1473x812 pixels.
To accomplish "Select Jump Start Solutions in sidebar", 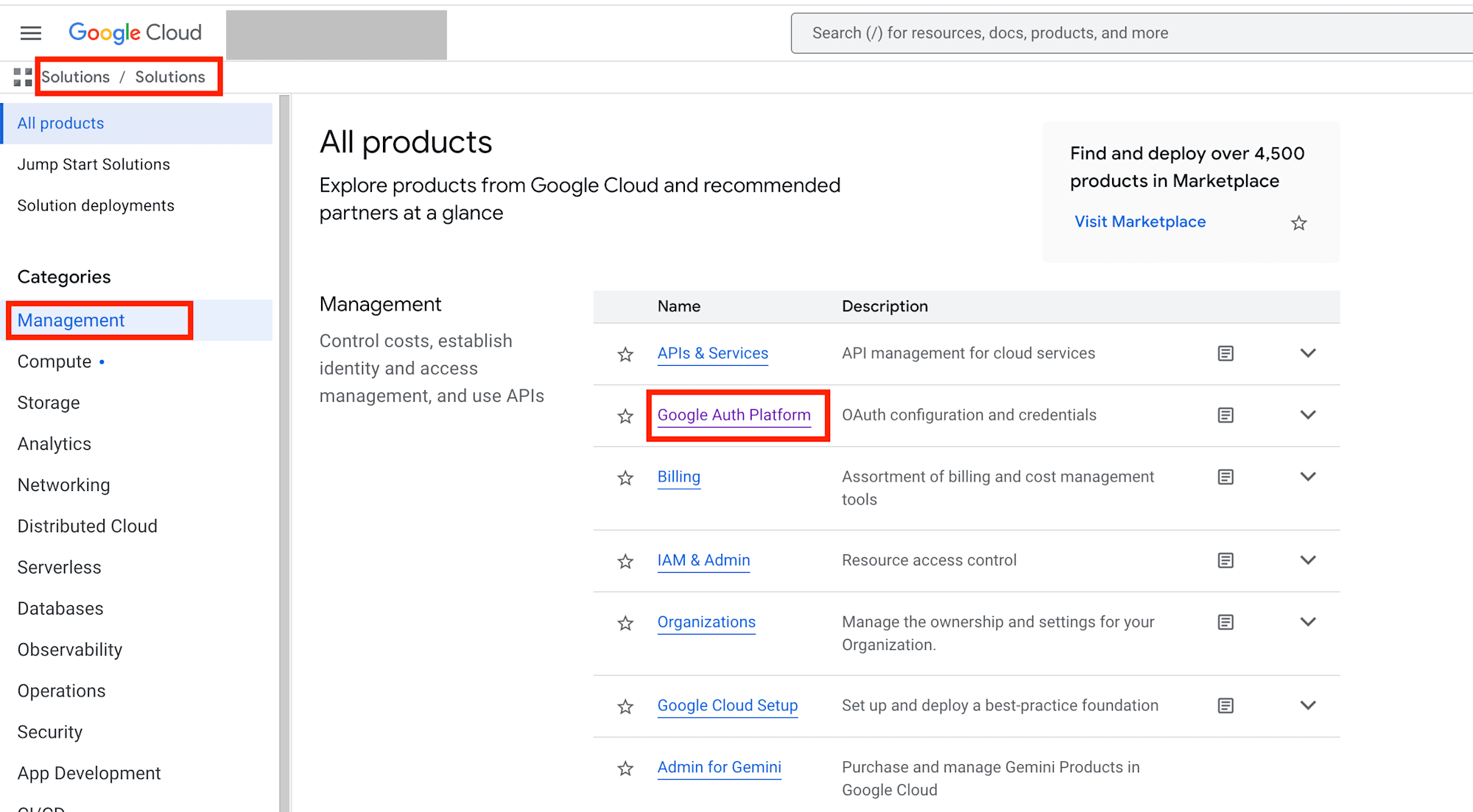I will (94, 165).
